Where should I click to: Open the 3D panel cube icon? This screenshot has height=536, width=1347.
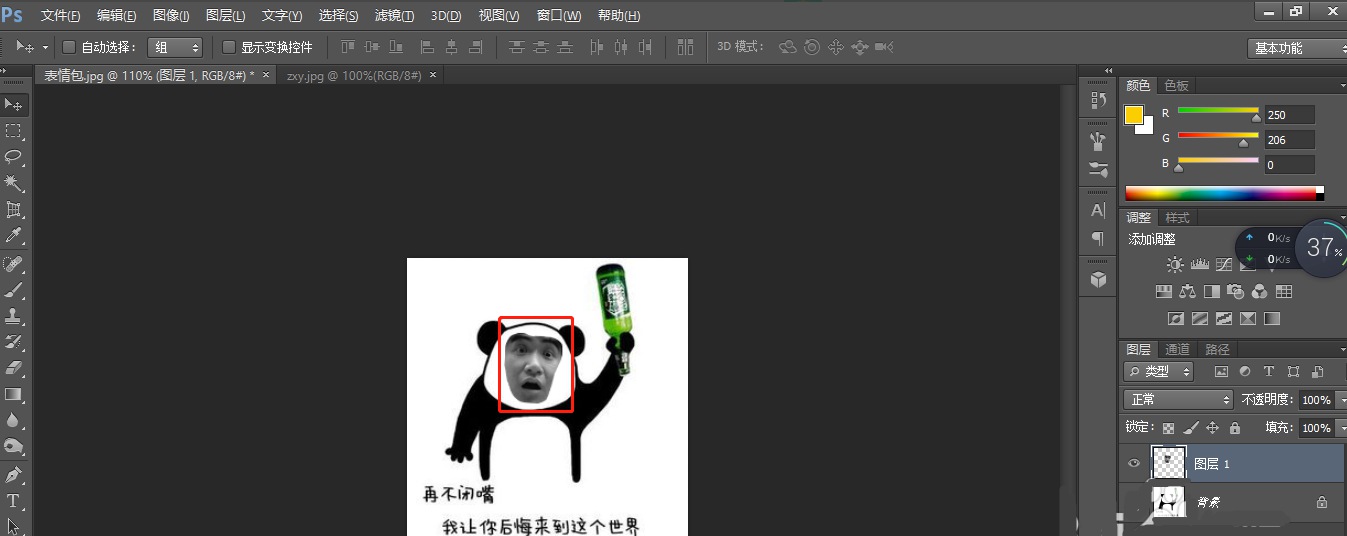tap(1098, 280)
